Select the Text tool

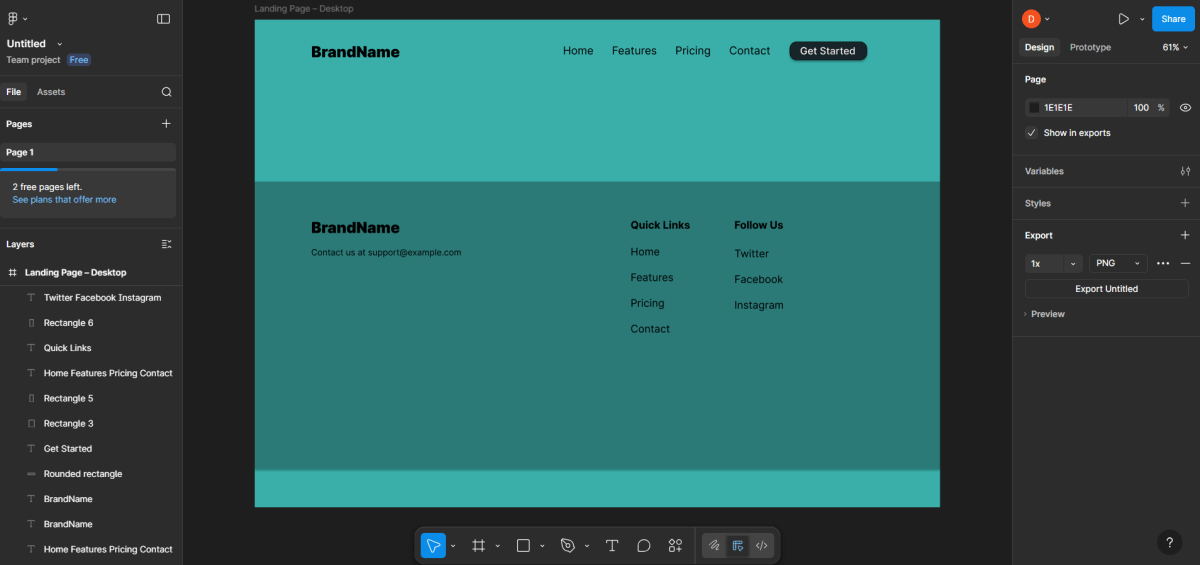[612, 545]
